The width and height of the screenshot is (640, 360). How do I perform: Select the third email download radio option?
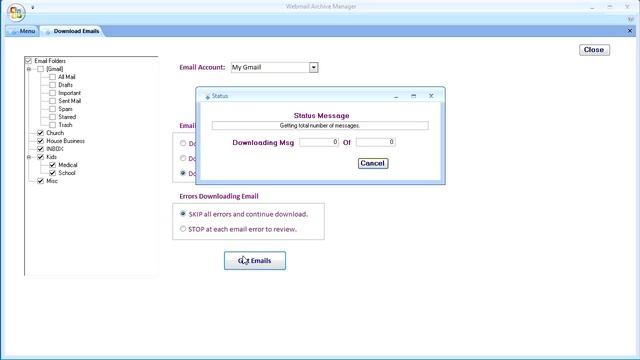183,173
